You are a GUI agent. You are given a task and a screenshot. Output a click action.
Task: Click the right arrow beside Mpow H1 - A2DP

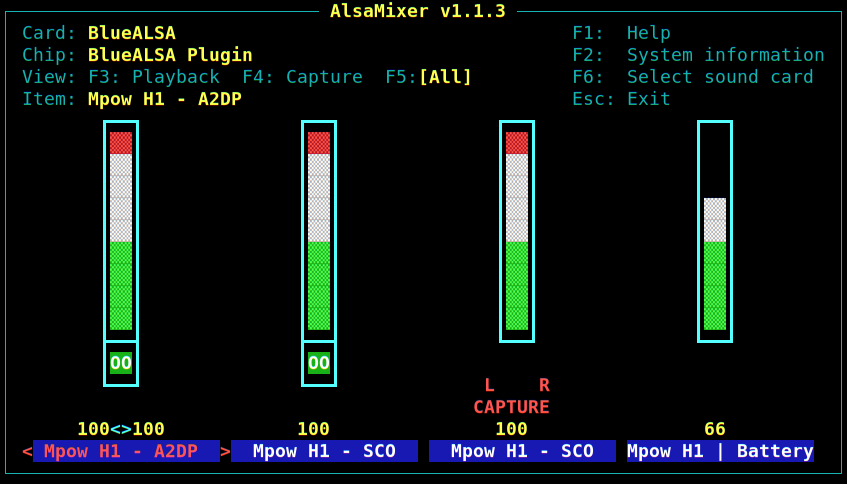click(x=225, y=451)
